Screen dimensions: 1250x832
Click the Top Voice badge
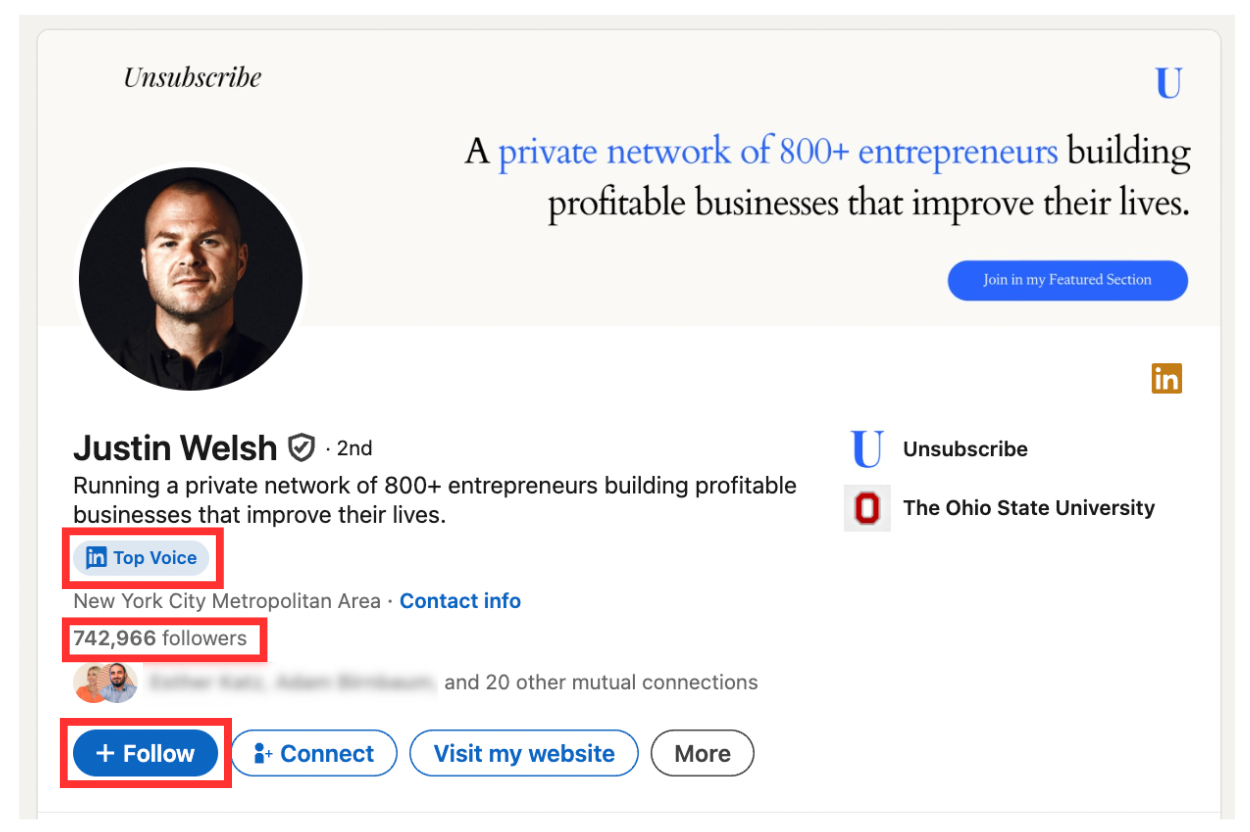click(x=141, y=558)
